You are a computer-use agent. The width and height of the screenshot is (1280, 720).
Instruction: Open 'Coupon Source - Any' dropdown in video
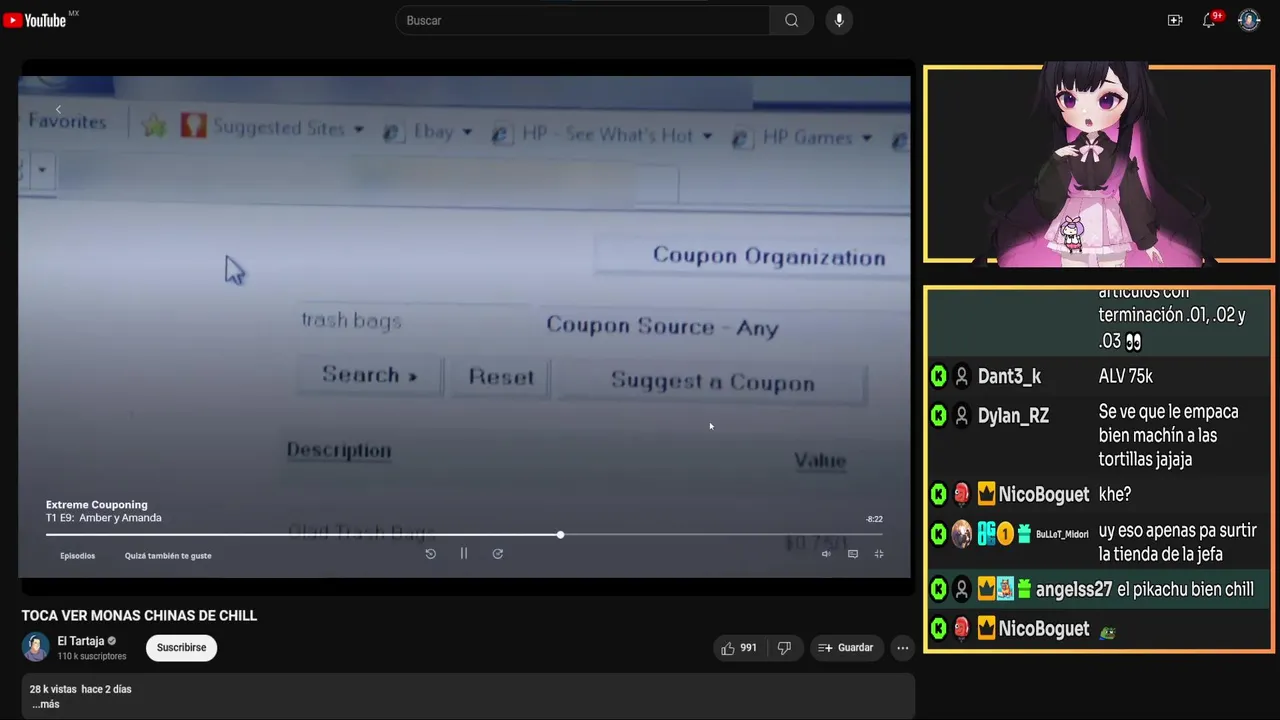662,326
